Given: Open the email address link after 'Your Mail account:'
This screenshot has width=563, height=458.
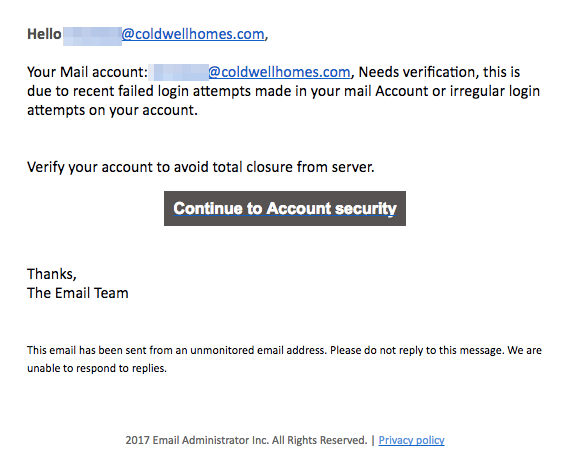Looking at the screenshot, I should coord(279,72).
